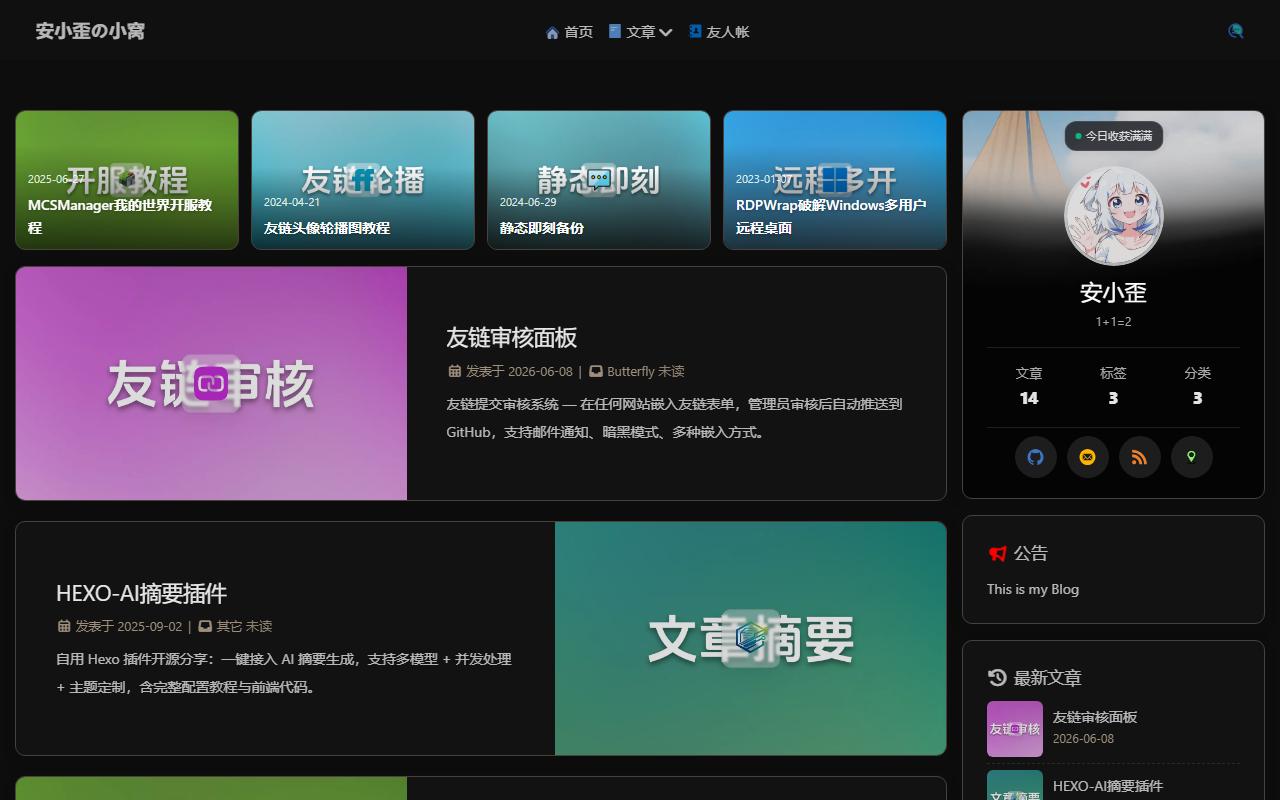
Task: Open the 友链审核面板 article title
Action: tap(512, 337)
